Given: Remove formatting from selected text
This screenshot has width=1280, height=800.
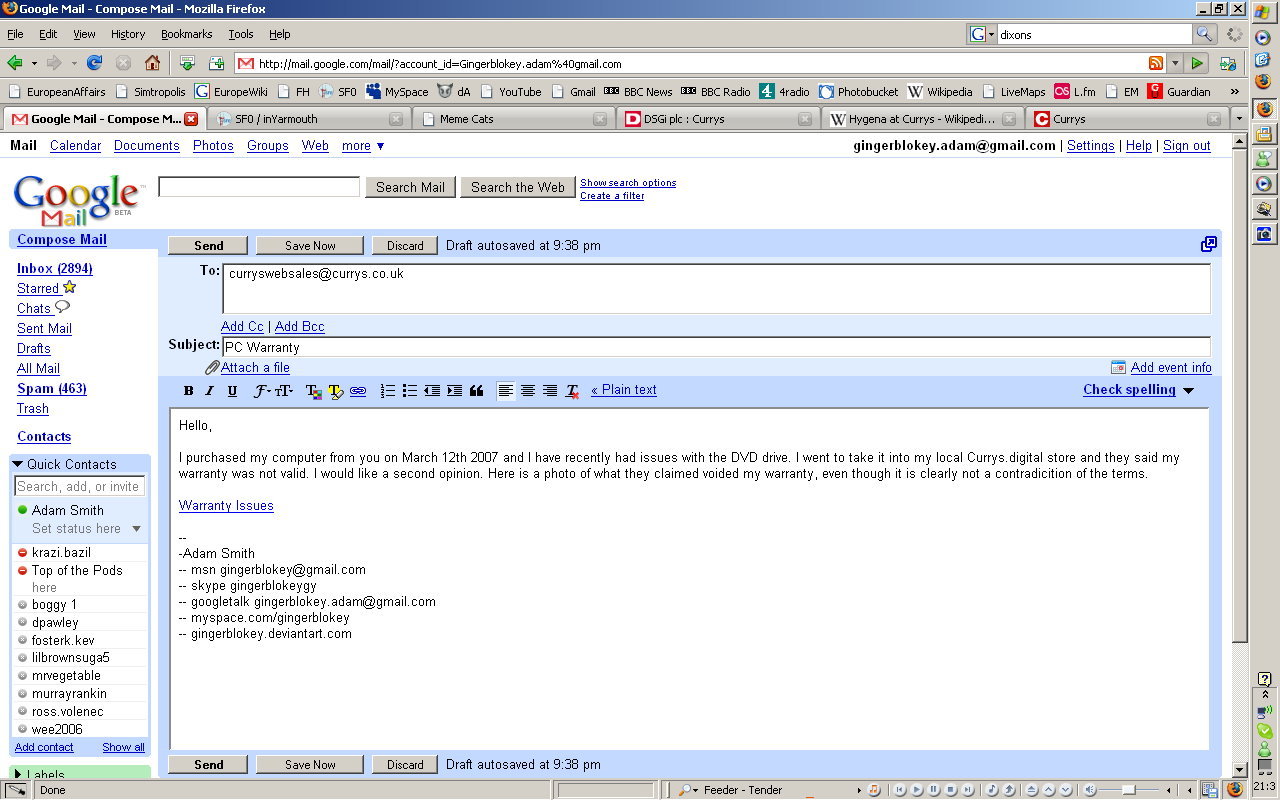Looking at the screenshot, I should [572, 391].
